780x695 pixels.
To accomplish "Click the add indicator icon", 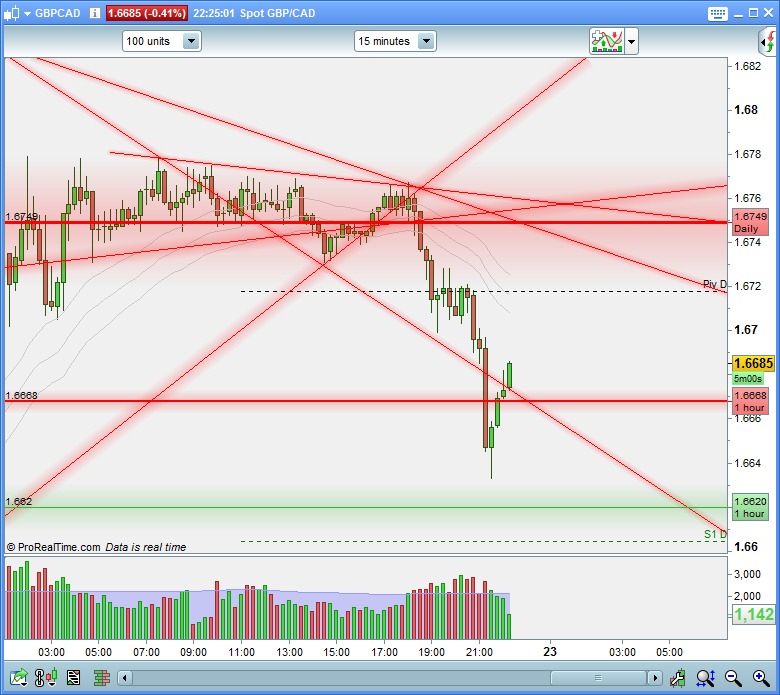I will (607, 41).
